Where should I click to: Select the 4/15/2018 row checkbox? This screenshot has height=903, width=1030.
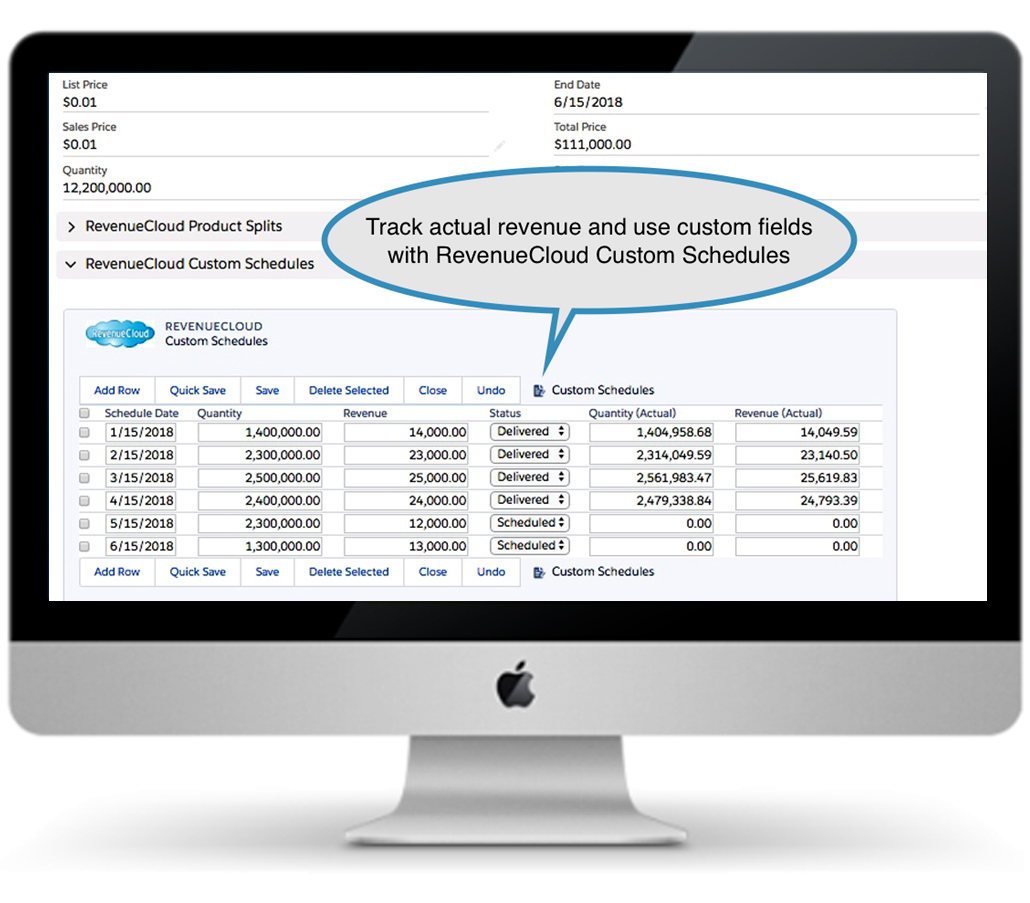tap(84, 500)
